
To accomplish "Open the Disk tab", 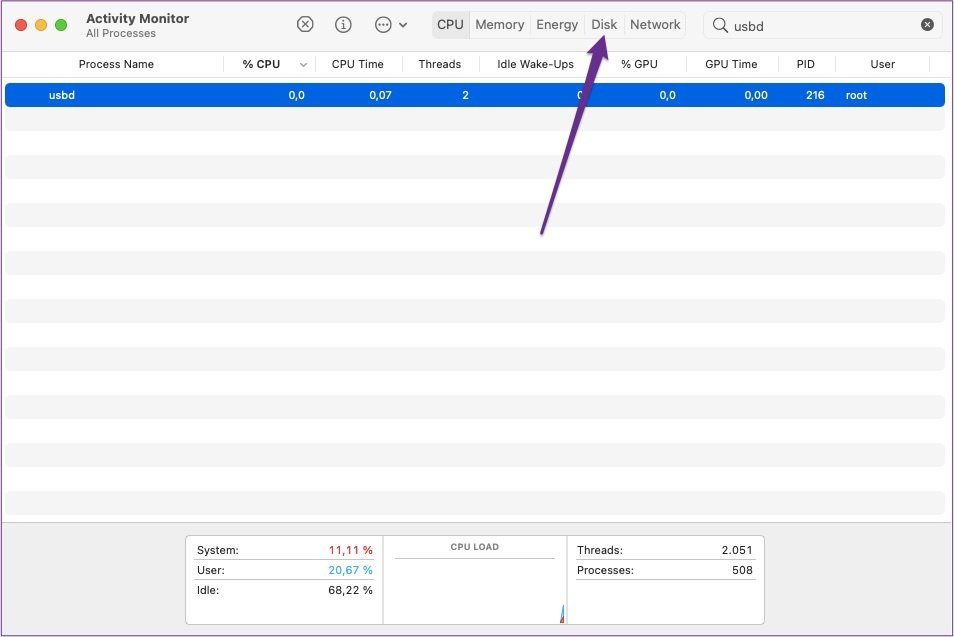I will click(x=604, y=25).
